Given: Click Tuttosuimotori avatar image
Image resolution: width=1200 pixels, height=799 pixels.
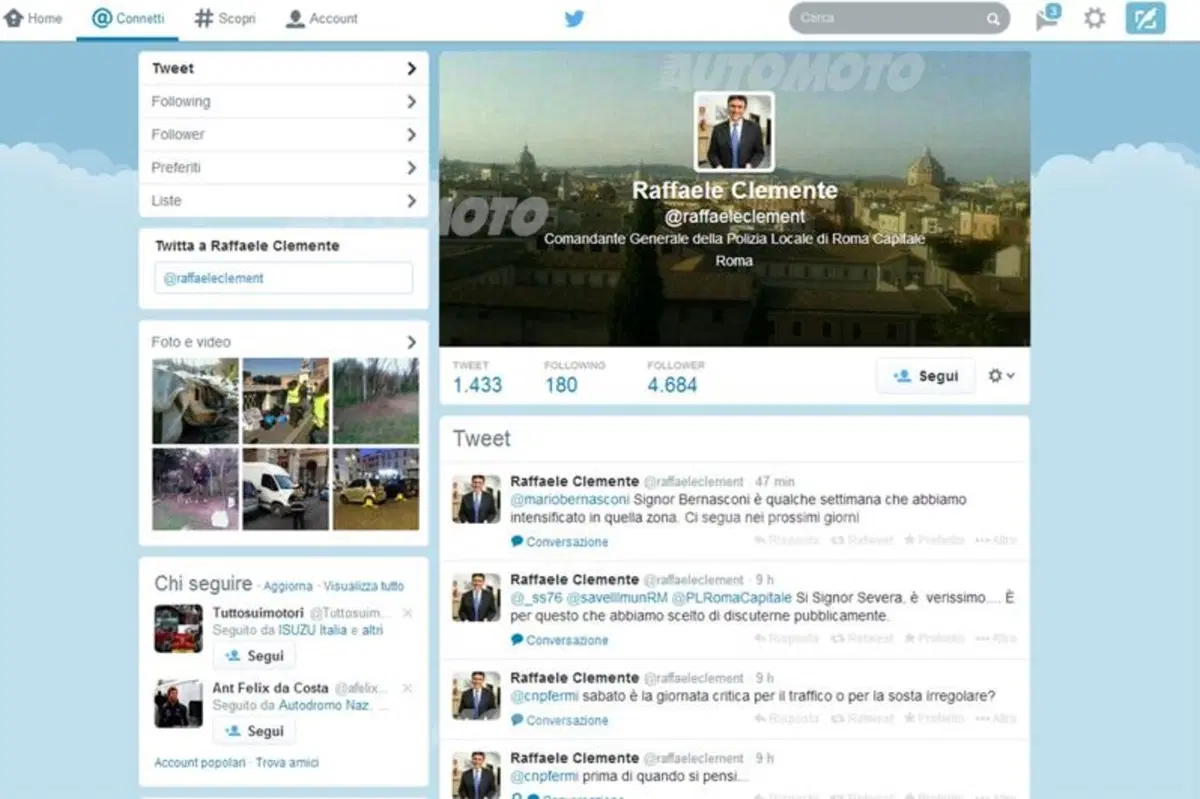Looking at the screenshot, I should pyautogui.click(x=178, y=628).
